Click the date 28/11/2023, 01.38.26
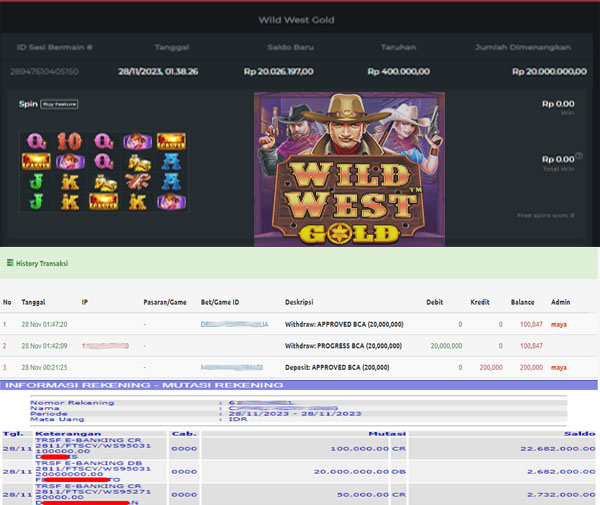Image resolution: width=600 pixels, height=505 pixels. (158, 72)
